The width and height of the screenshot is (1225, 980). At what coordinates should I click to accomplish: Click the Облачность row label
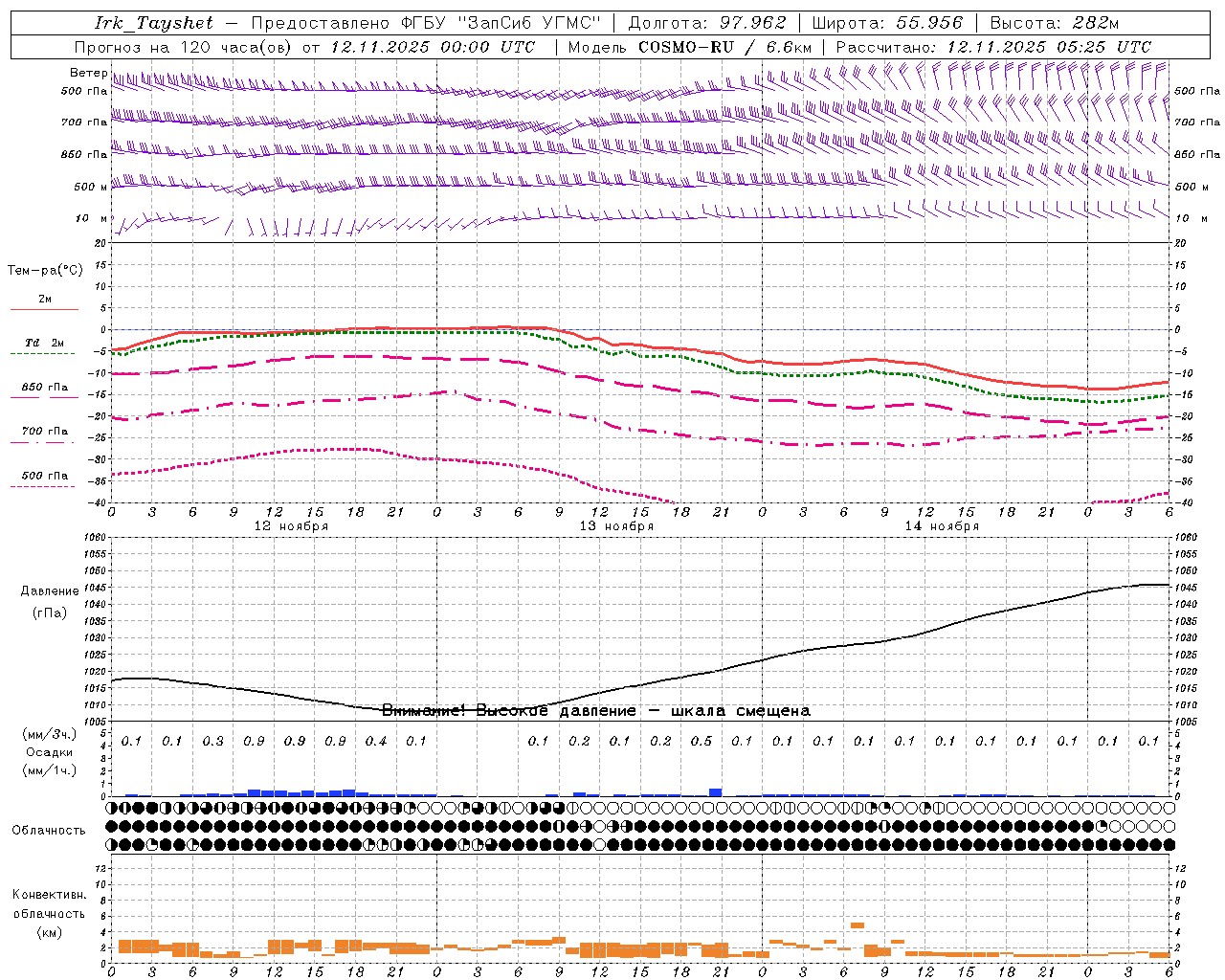coord(49,830)
